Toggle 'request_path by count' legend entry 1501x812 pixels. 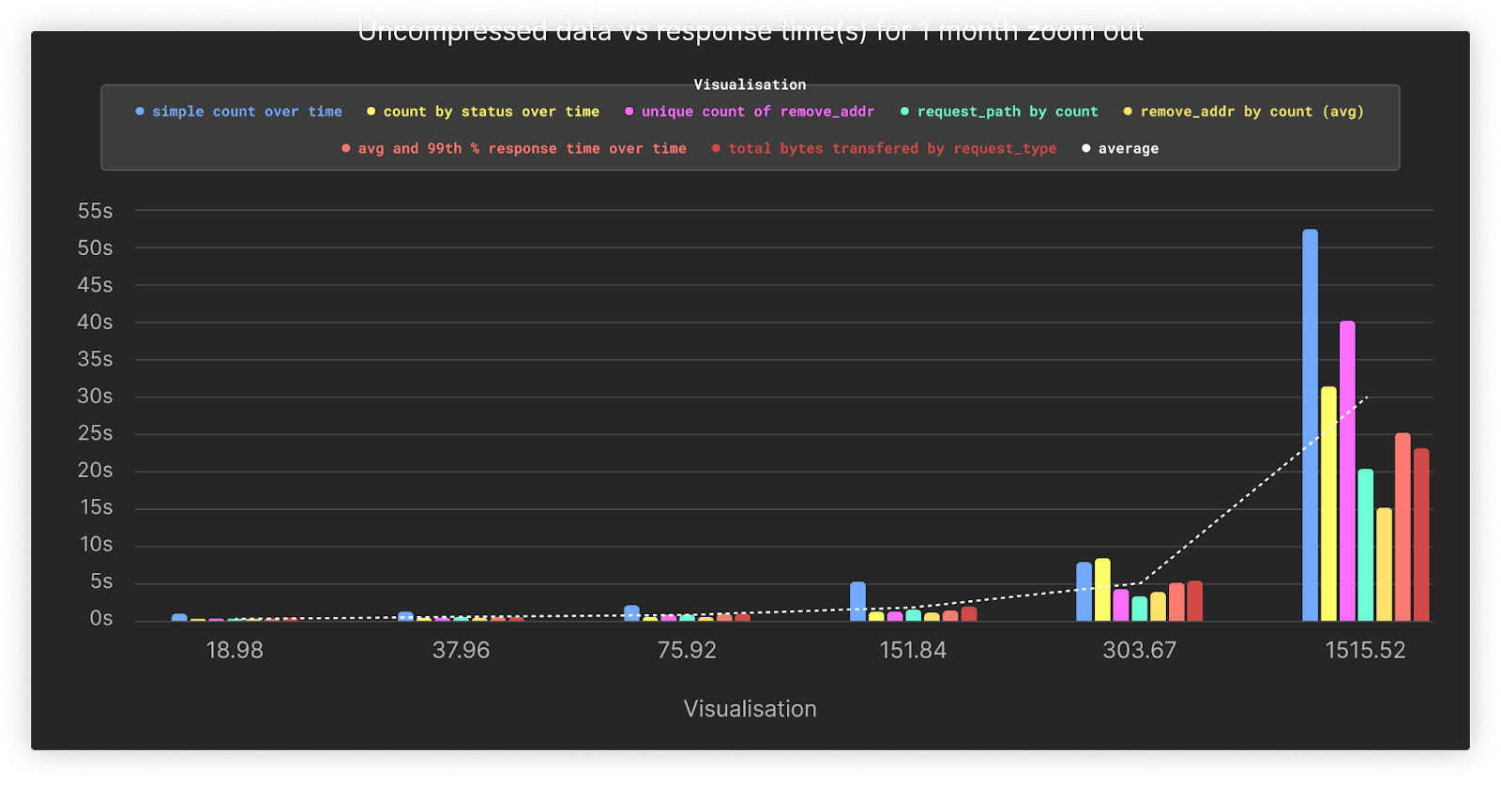(x=999, y=112)
